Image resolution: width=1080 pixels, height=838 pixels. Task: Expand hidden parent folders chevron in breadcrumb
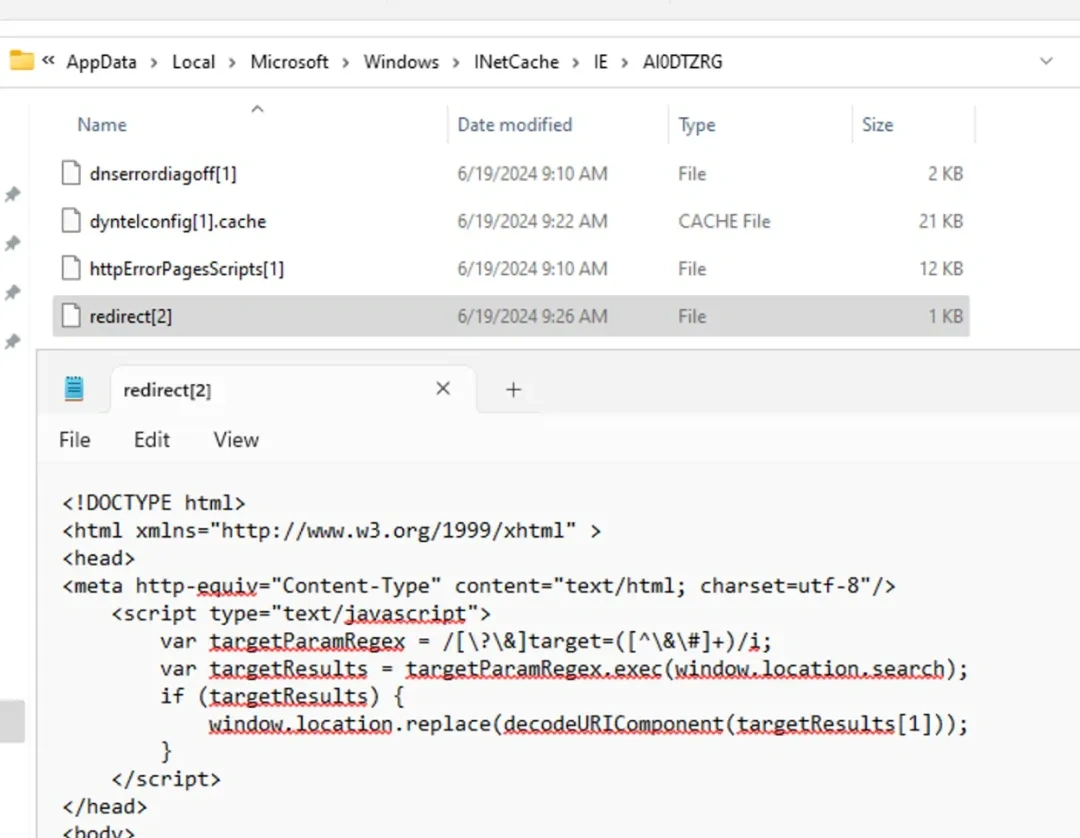[48, 61]
